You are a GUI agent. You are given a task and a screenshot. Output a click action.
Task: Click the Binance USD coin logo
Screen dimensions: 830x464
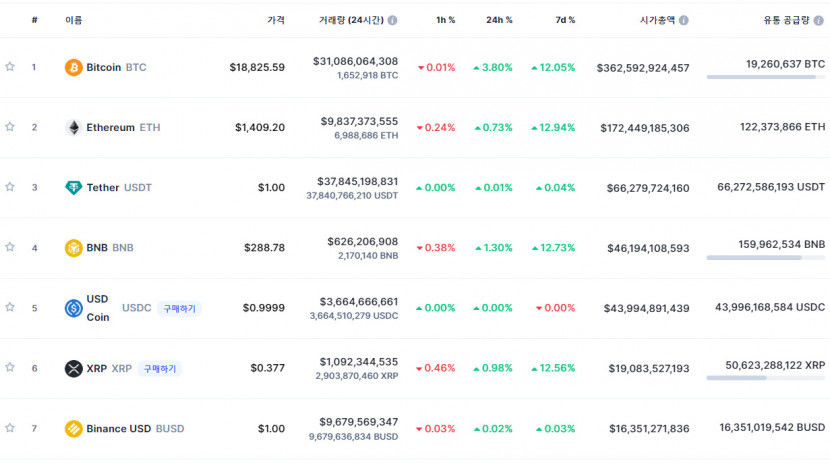[x=74, y=429]
